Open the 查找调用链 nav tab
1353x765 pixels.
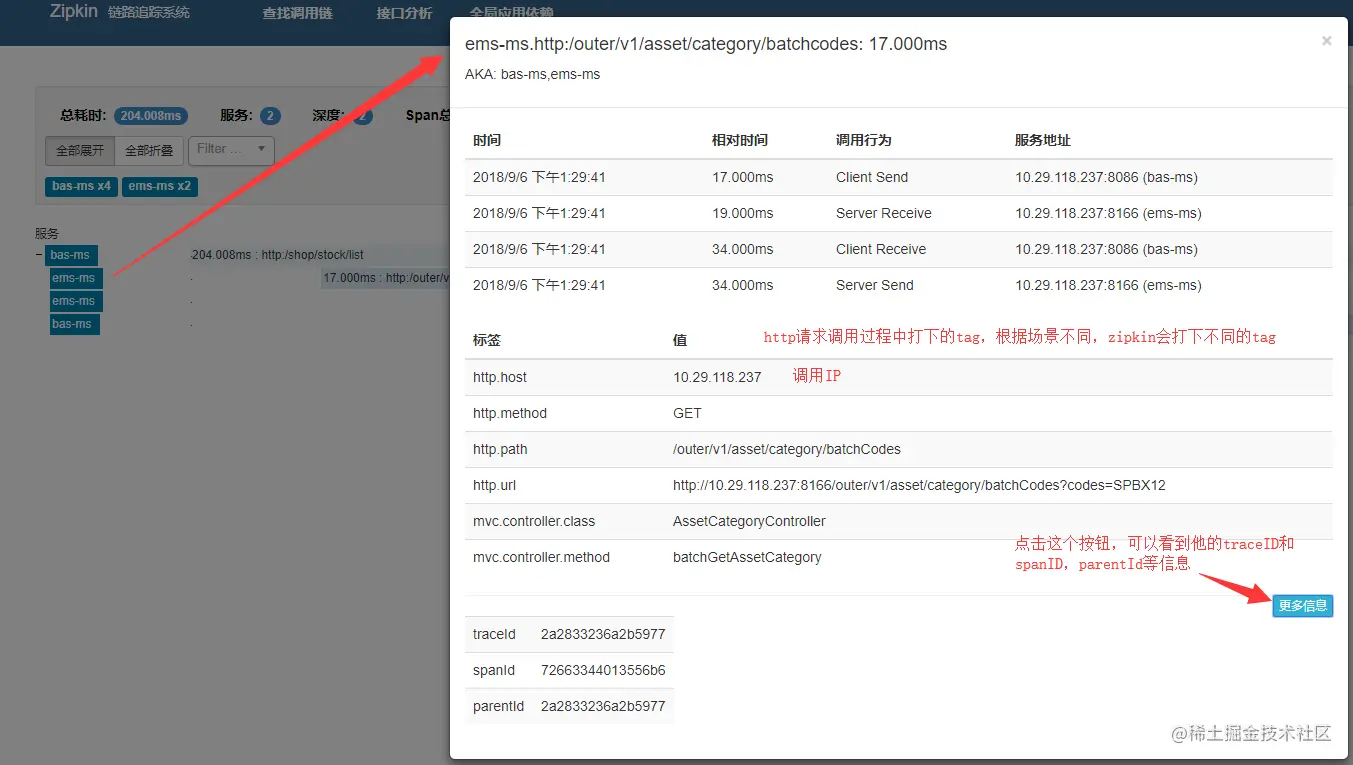click(297, 14)
